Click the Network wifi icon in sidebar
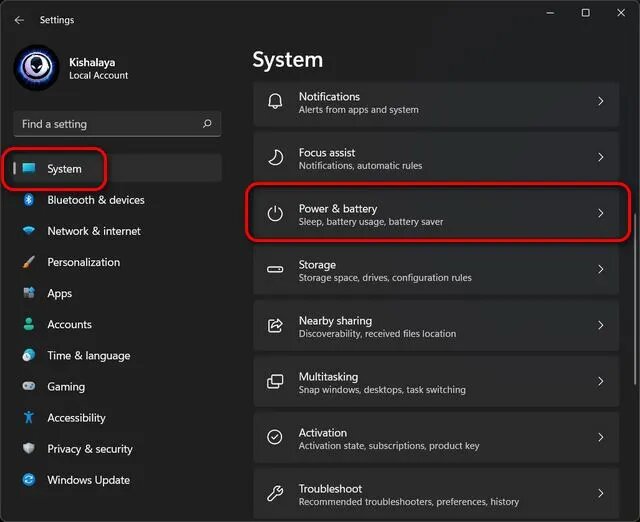 (x=29, y=231)
